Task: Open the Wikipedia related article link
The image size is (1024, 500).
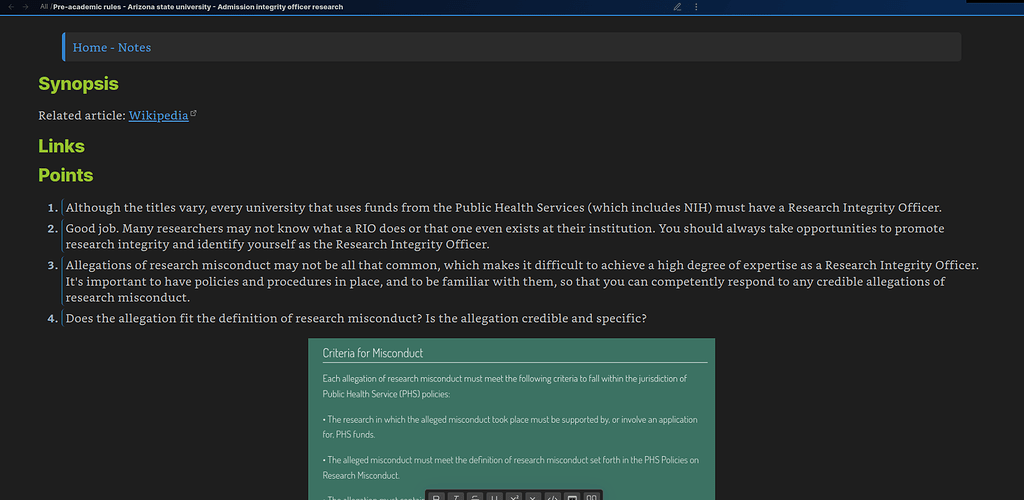Action: point(158,115)
